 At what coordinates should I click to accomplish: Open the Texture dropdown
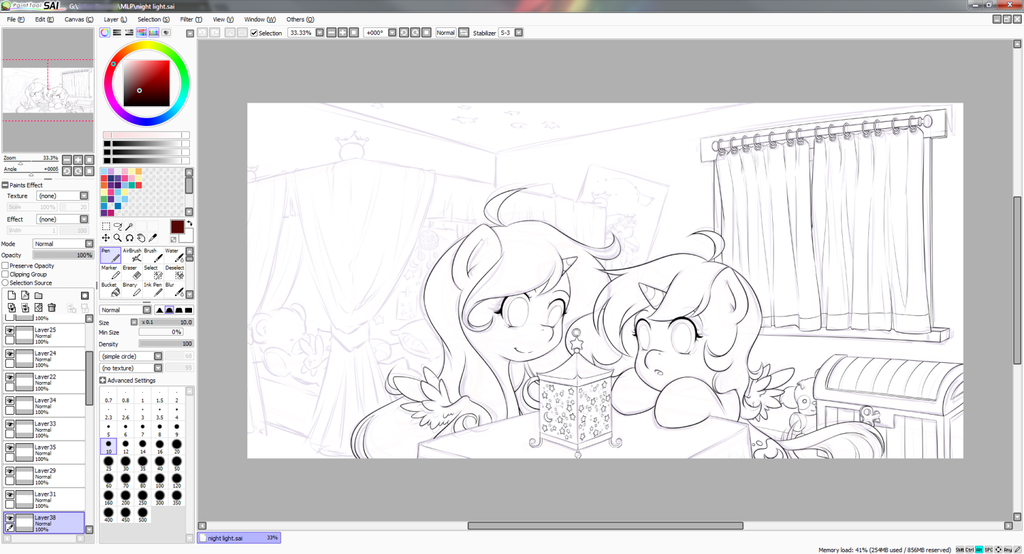point(63,196)
